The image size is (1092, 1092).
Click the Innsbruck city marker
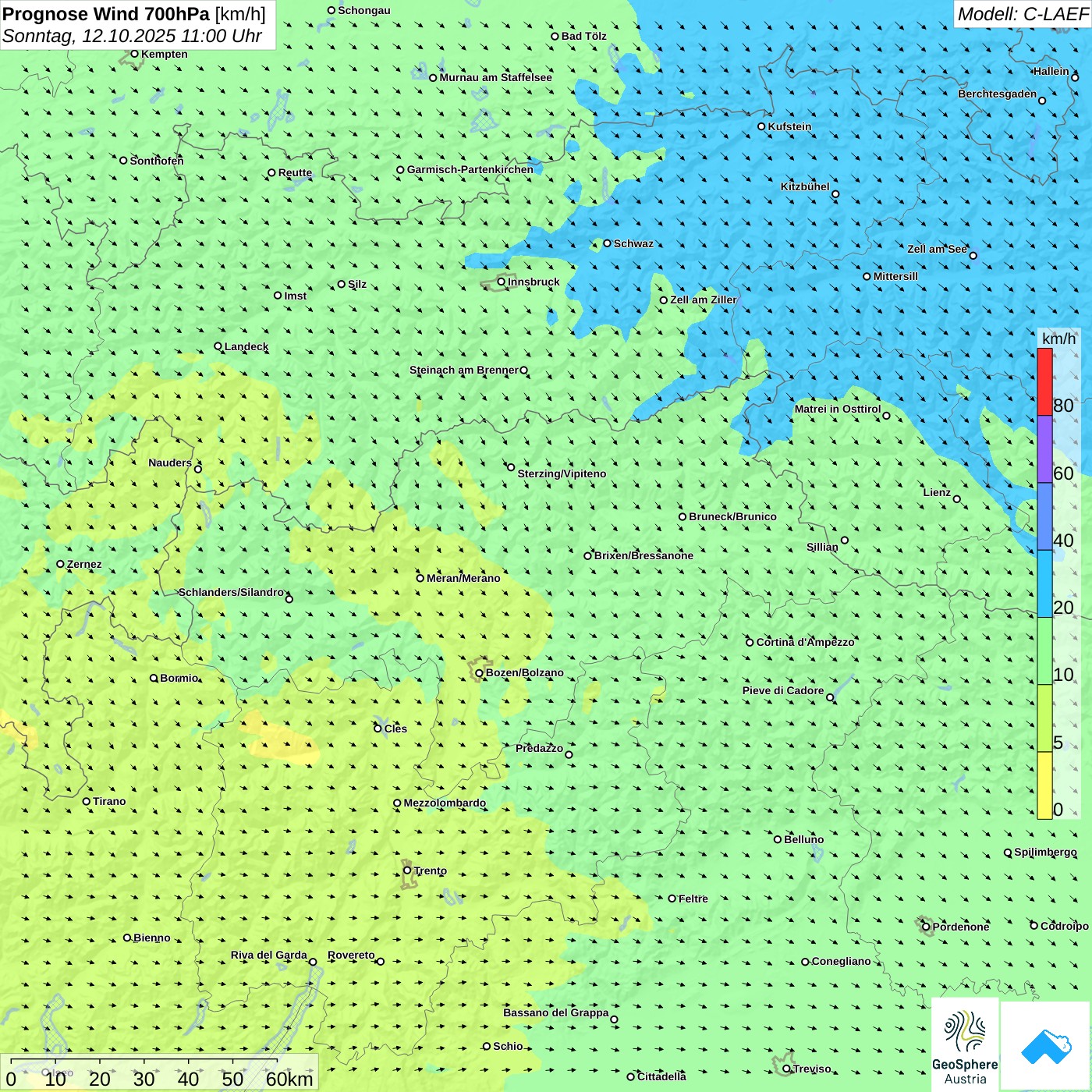coord(502,282)
